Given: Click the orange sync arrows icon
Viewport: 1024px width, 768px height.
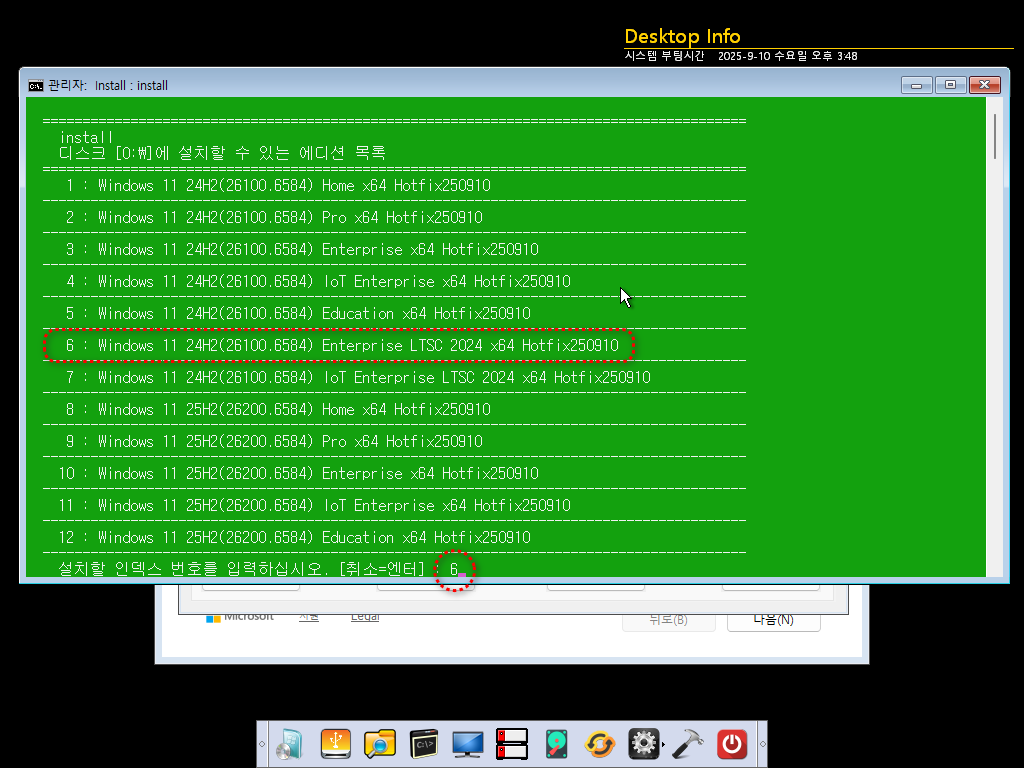Looking at the screenshot, I should (600, 744).
